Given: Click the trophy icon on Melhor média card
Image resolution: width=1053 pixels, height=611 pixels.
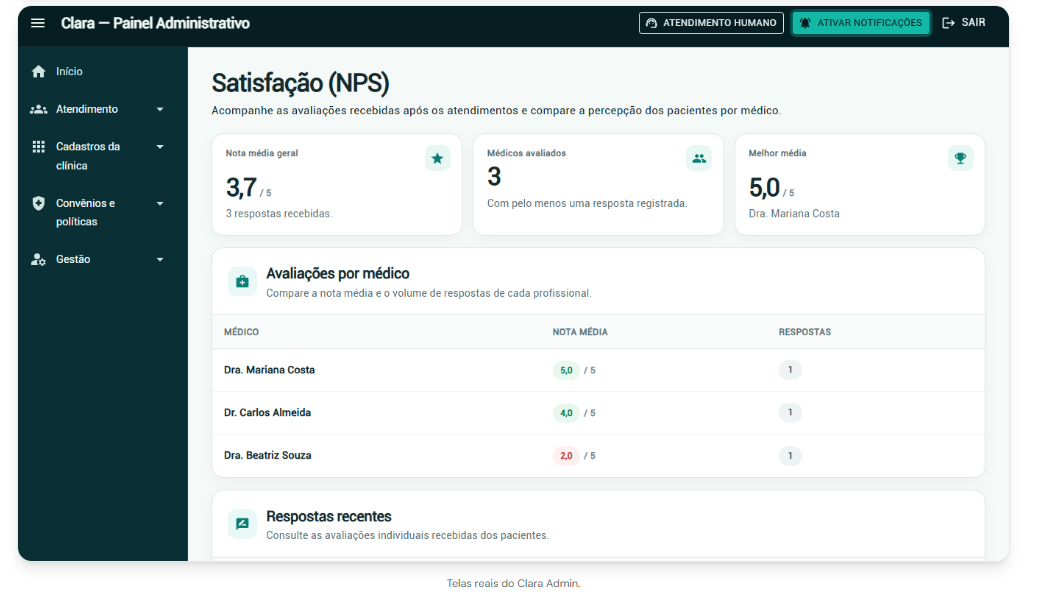Looking at the screenshot, I should (960, 158).
